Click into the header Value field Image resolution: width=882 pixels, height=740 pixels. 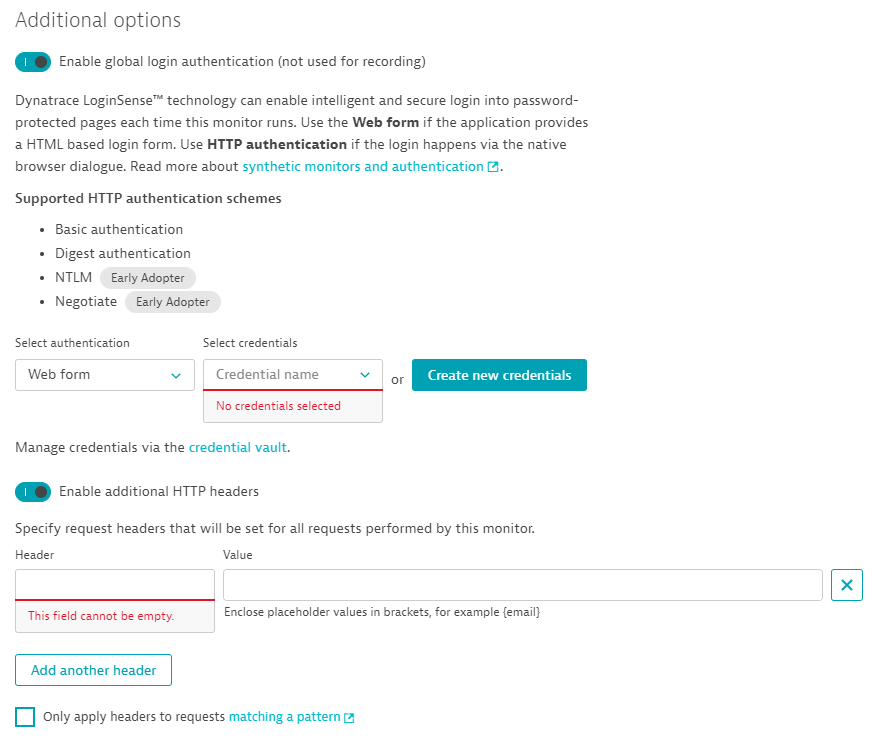coord(522,585)
